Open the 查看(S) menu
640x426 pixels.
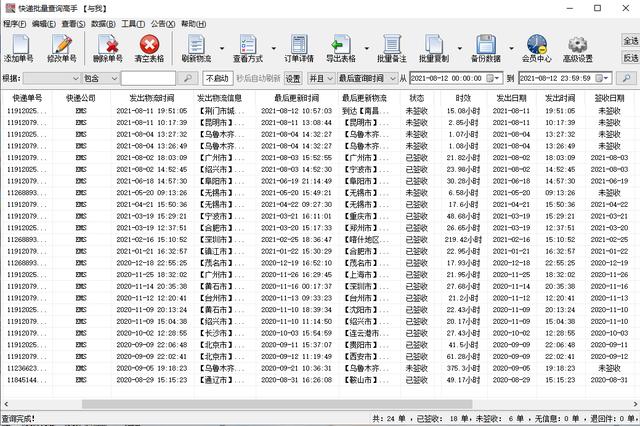click(x=73, y=24)
